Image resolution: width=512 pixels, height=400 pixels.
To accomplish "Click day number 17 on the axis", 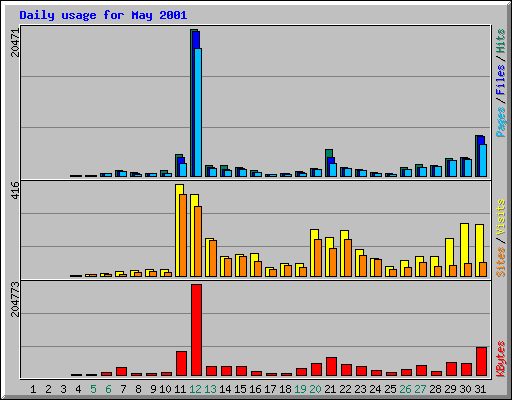I will click(270, 389).
